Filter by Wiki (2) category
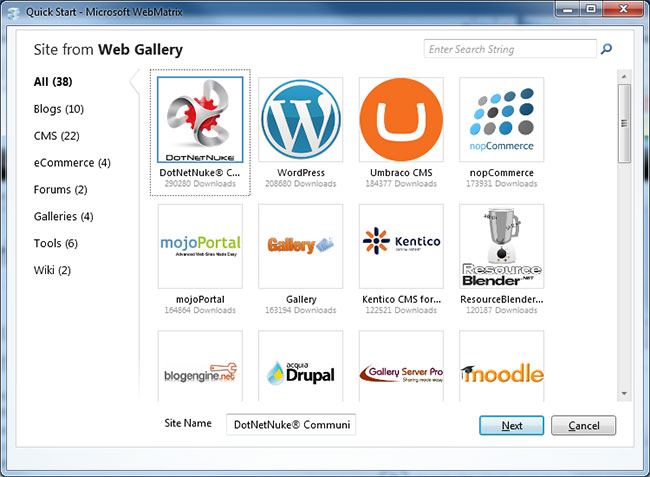 (x=52, y=270)
